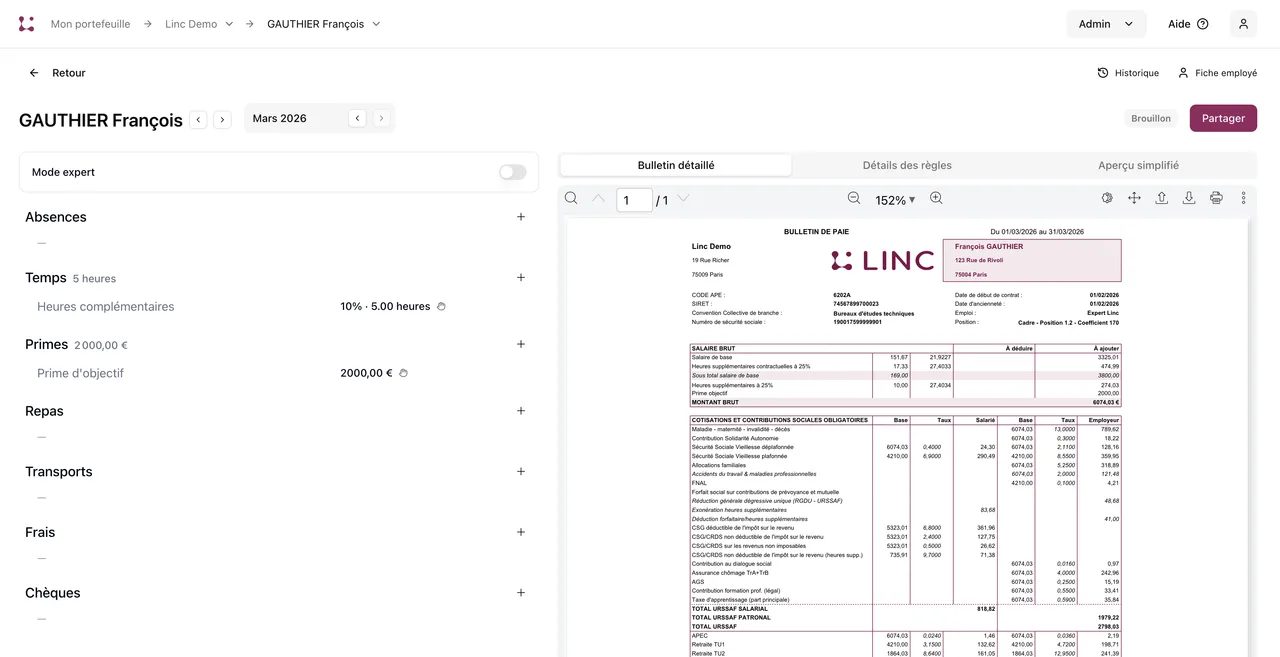Go to previous month from Mars 2026
Screen dimensions: 1280x657
357,118
